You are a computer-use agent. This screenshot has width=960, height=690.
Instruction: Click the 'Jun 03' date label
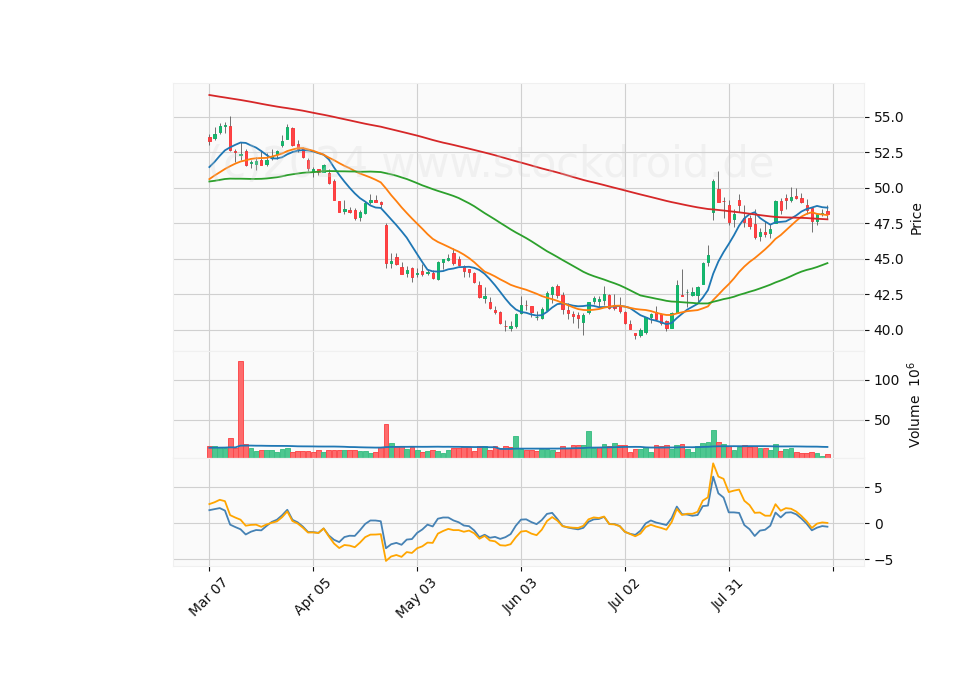519,596
